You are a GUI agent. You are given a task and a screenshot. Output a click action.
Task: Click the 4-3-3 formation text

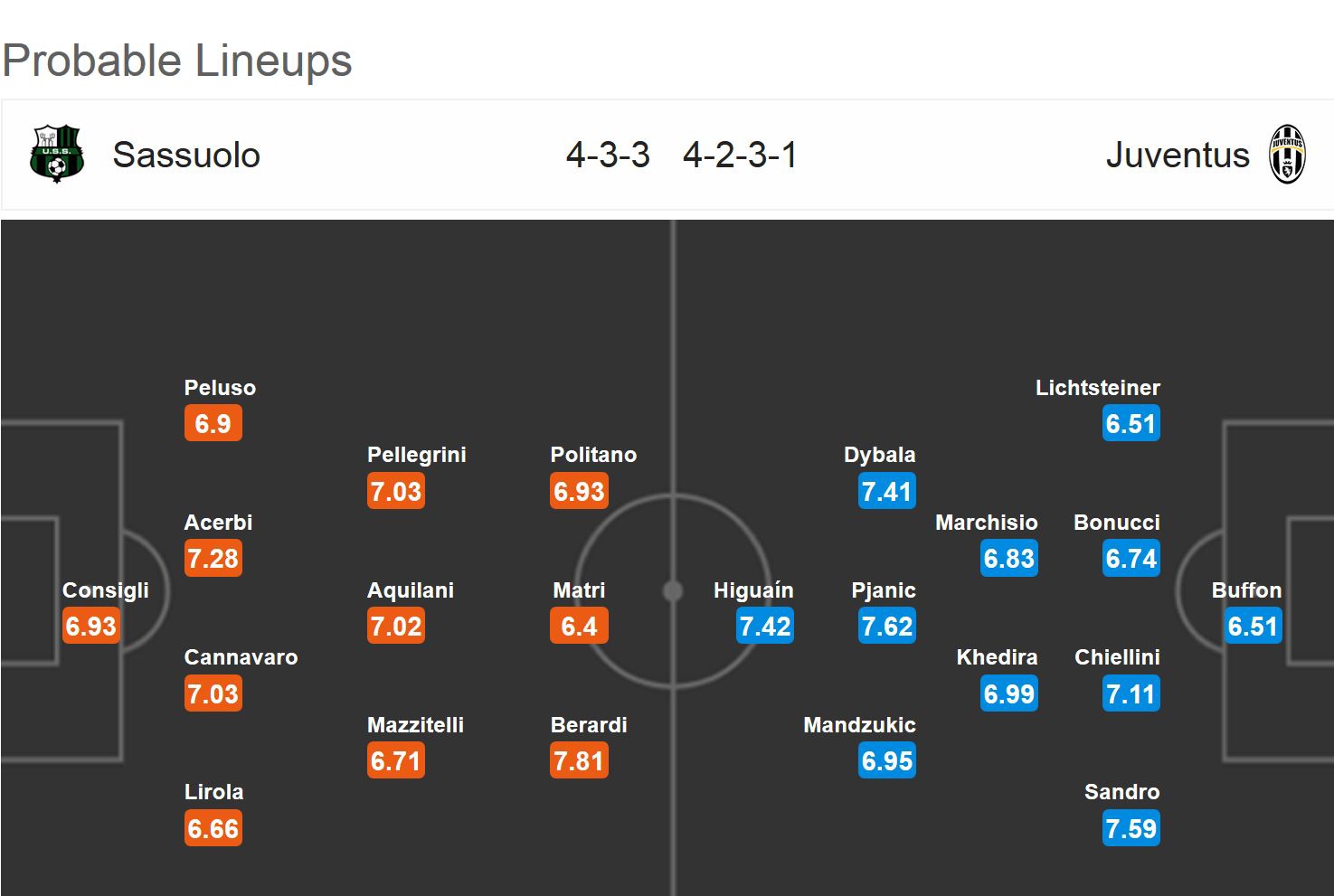click(608, 156)
